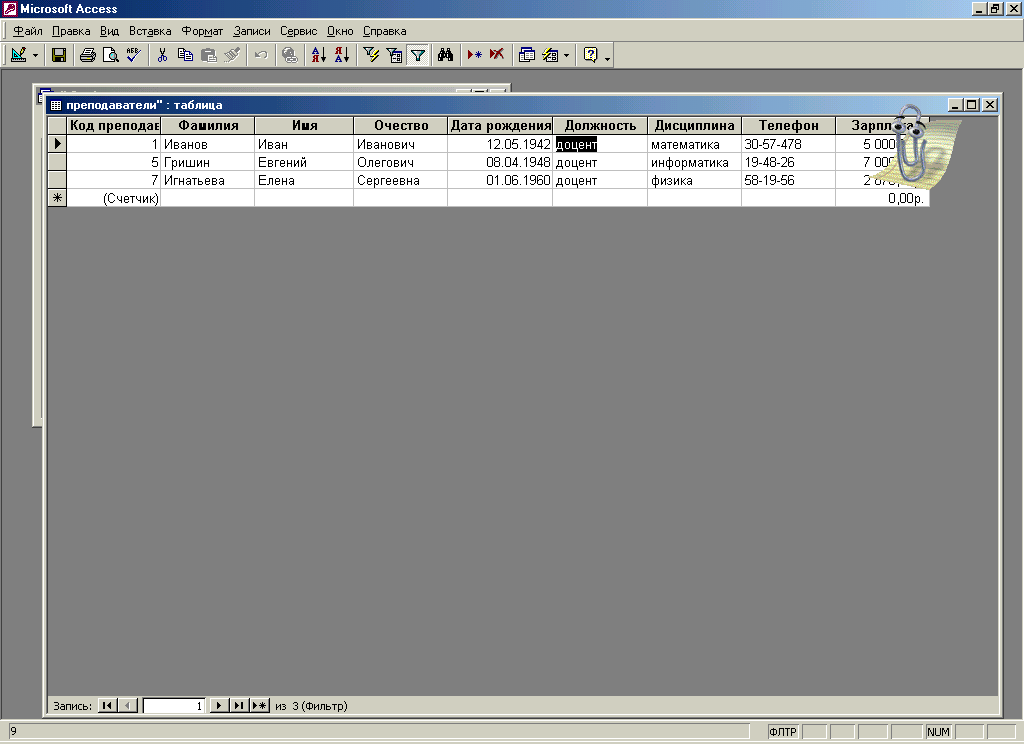
Task: Click date cell 08.04.1948
Action: pos(500,162)
